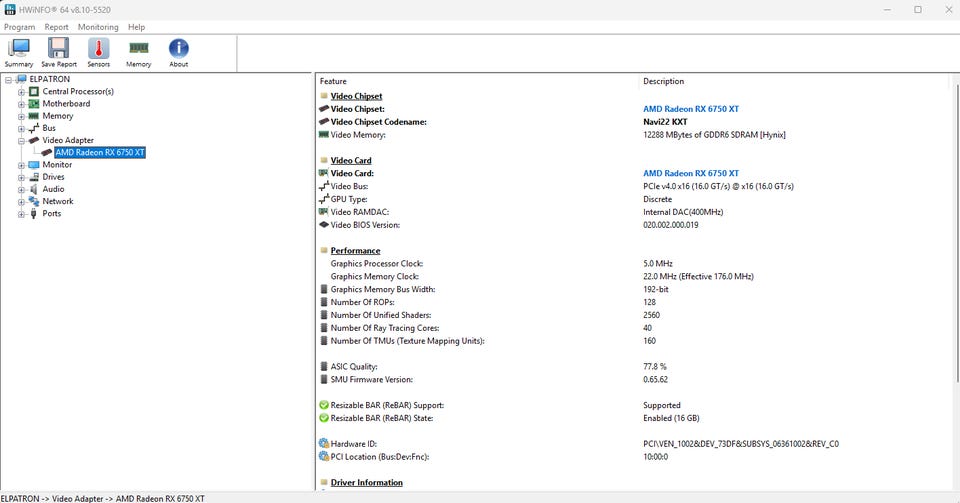Click the Audio speaker icon in the tree

[34, 189]
